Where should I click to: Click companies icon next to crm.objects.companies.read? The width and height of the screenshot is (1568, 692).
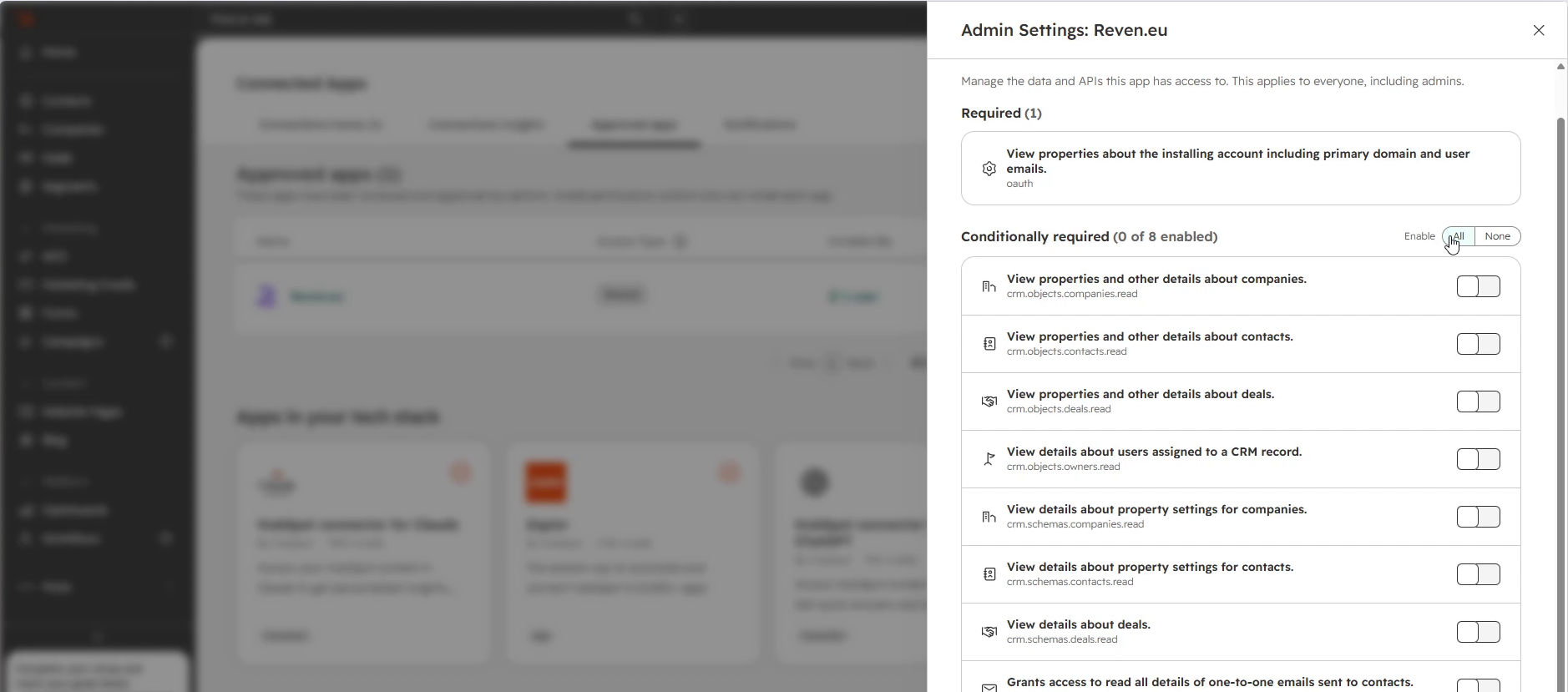coord(989,286)
